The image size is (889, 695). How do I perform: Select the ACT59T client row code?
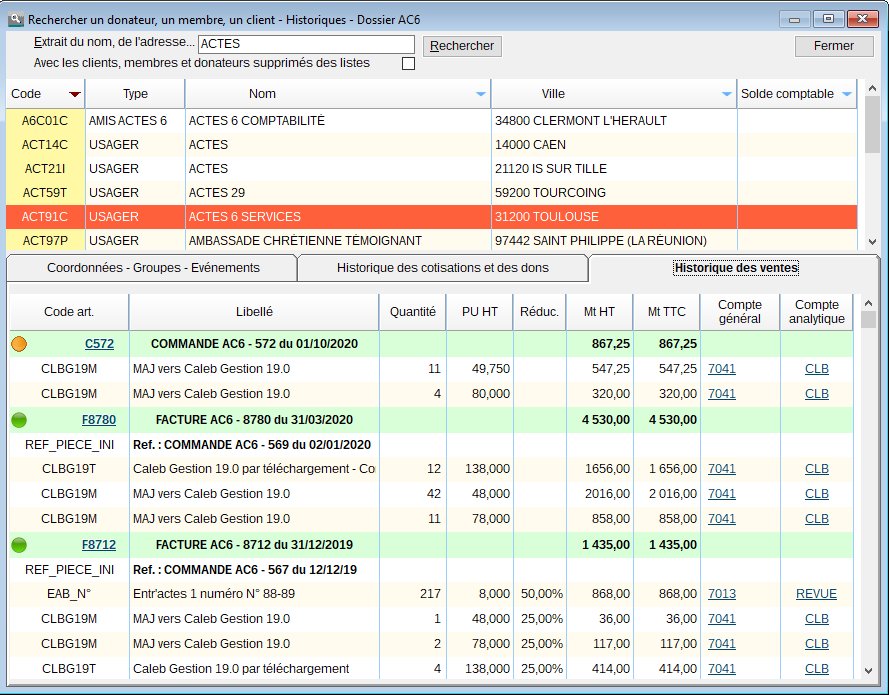pyautogui.click(x=45, y=193)
